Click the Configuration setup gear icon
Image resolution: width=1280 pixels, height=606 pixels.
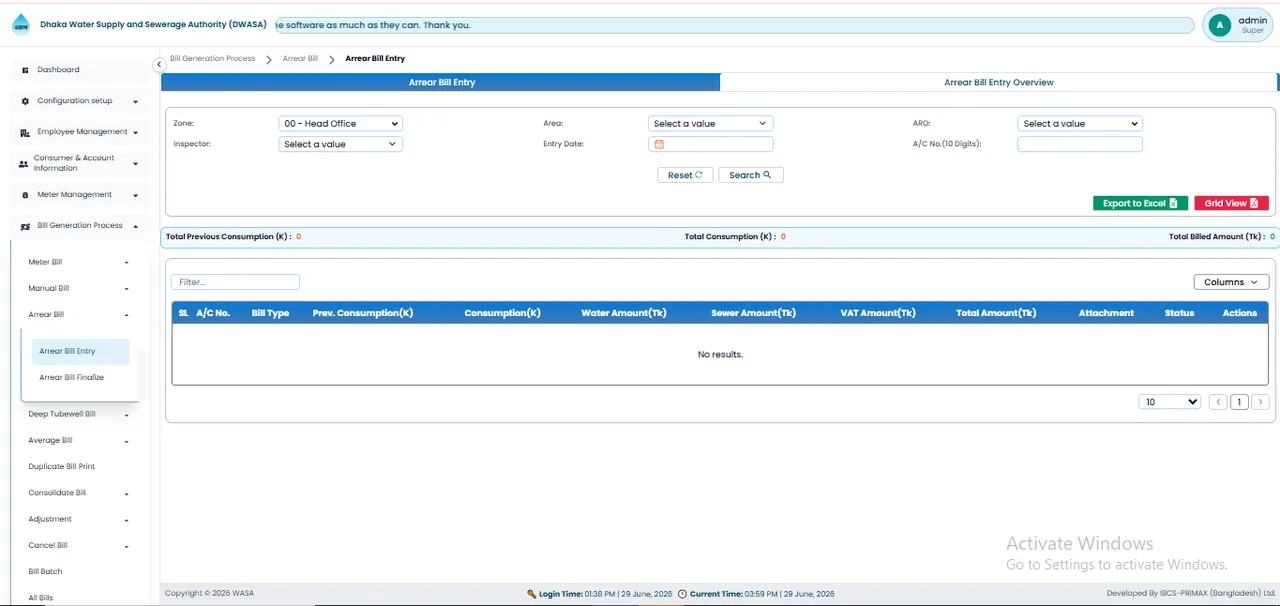click(x=25, y=101)
